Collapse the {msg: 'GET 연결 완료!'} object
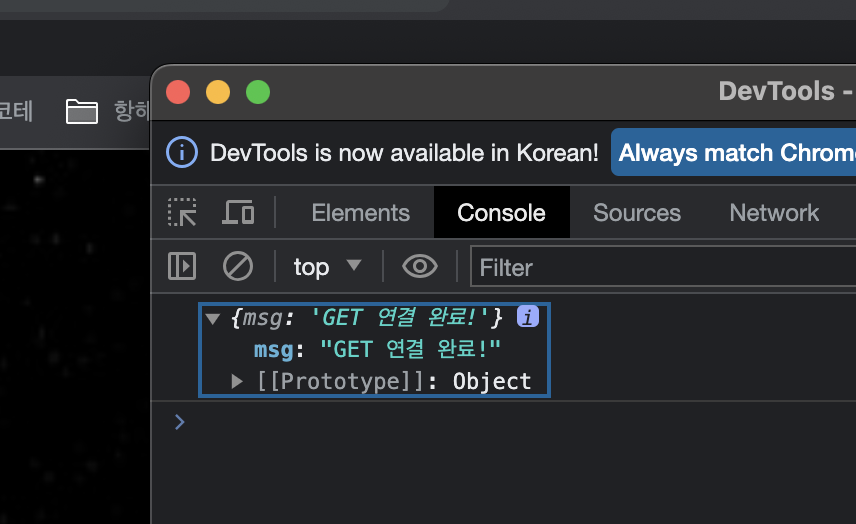 point(212,318)
